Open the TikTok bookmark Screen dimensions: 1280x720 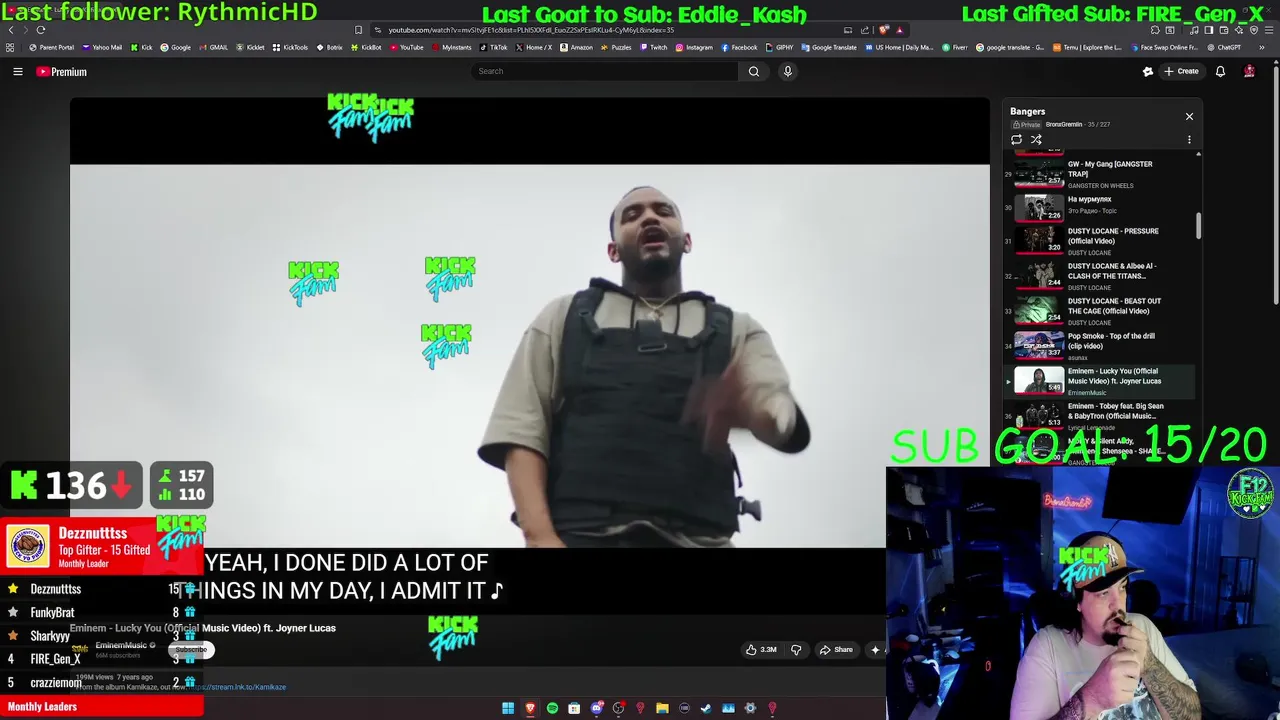(x=493, y=47)
